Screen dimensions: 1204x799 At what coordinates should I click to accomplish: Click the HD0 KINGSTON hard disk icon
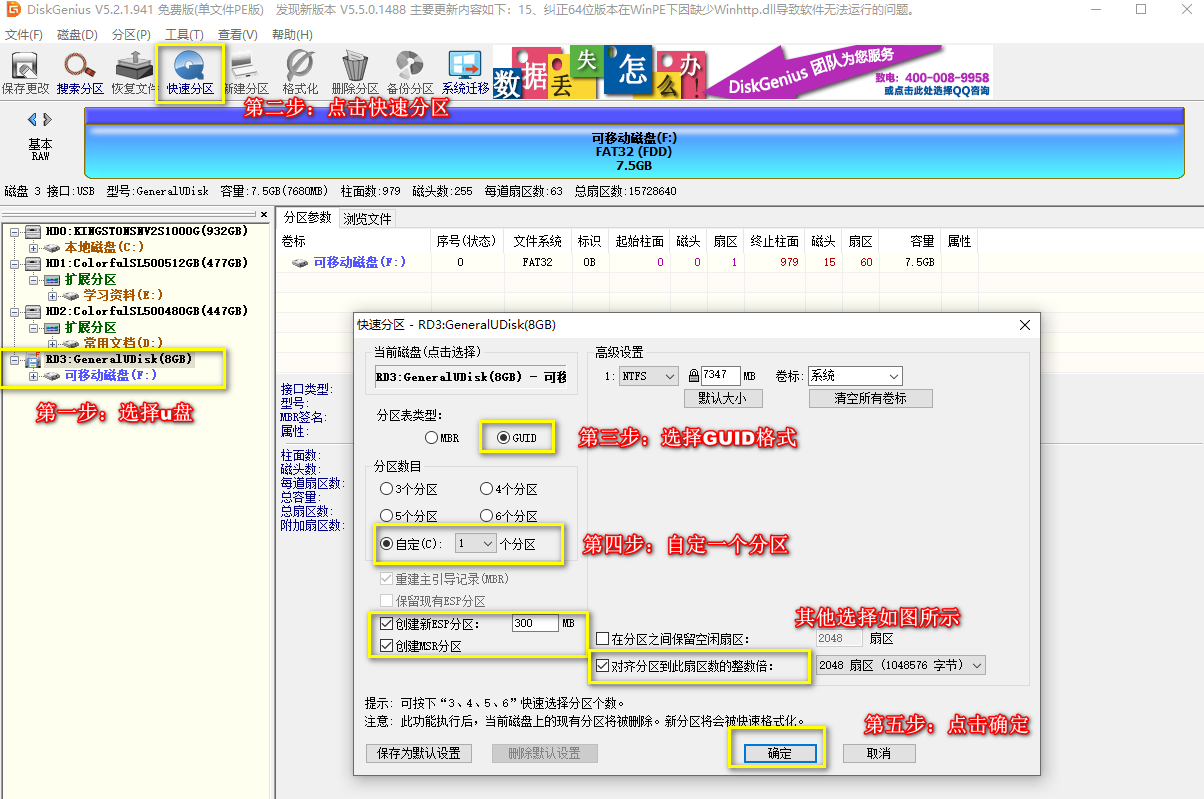[x=33, y=231]
